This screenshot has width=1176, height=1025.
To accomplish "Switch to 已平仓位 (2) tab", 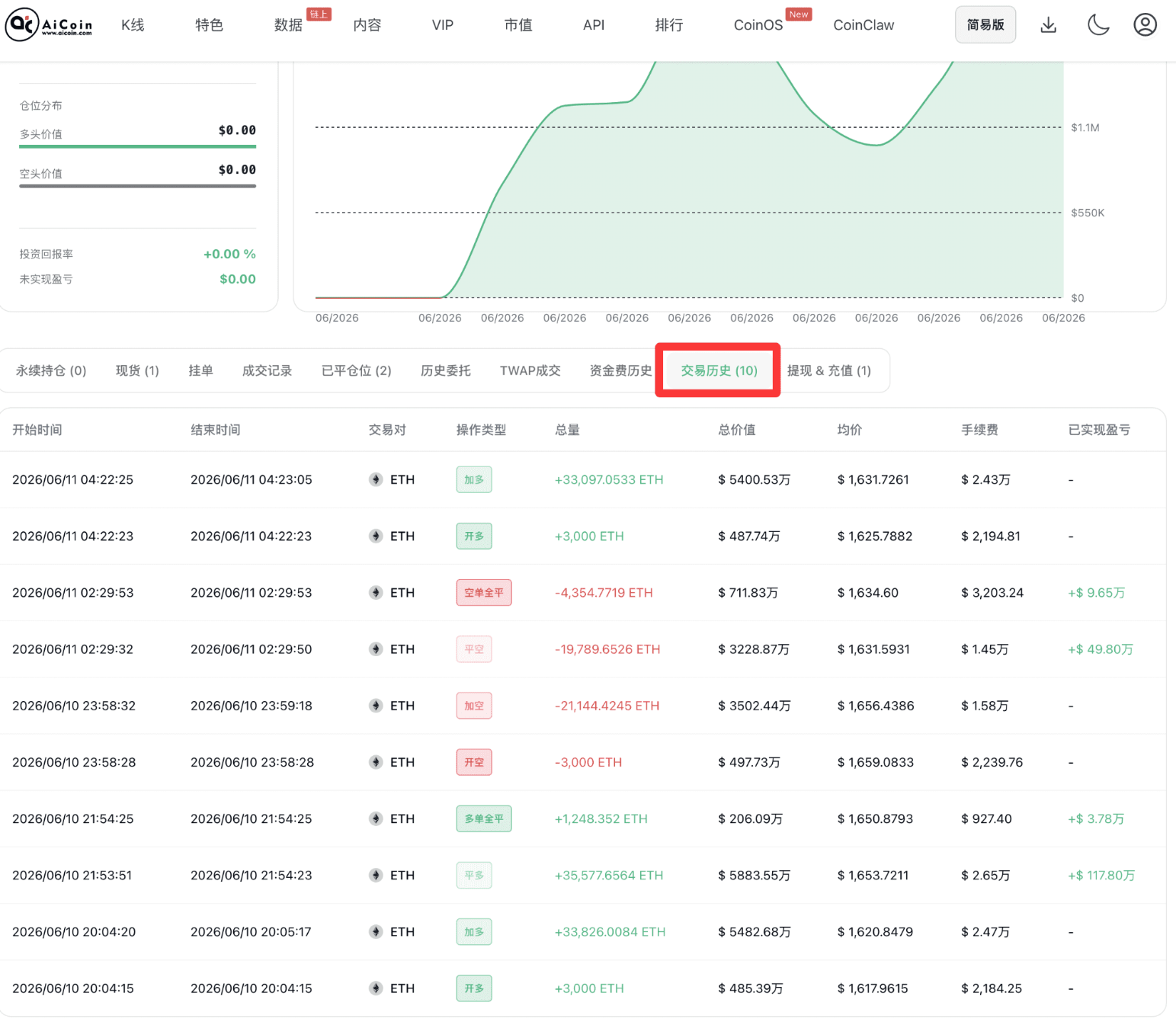I will tap(356, 370).
